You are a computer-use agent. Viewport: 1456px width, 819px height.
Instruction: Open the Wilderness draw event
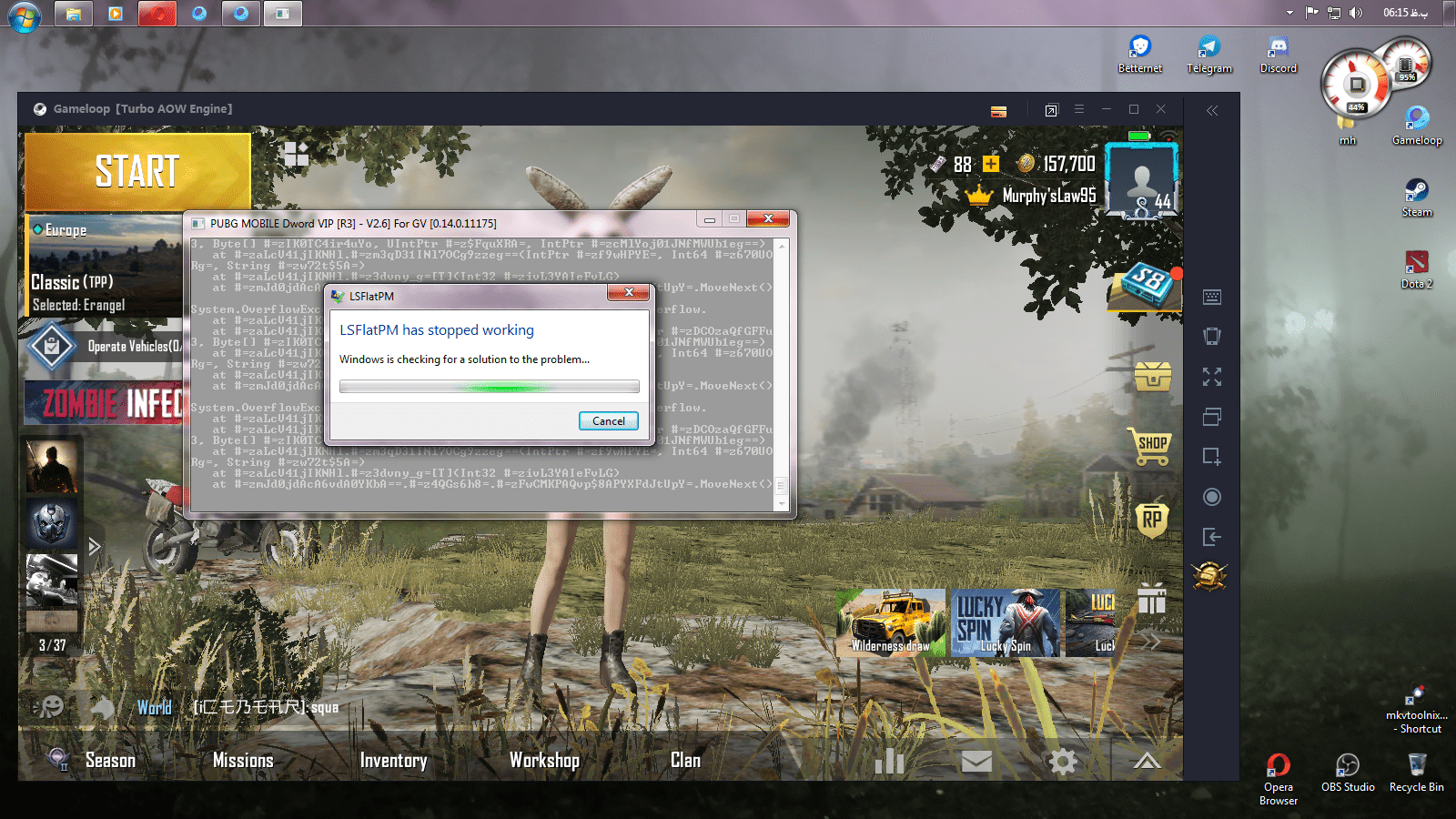891,622
